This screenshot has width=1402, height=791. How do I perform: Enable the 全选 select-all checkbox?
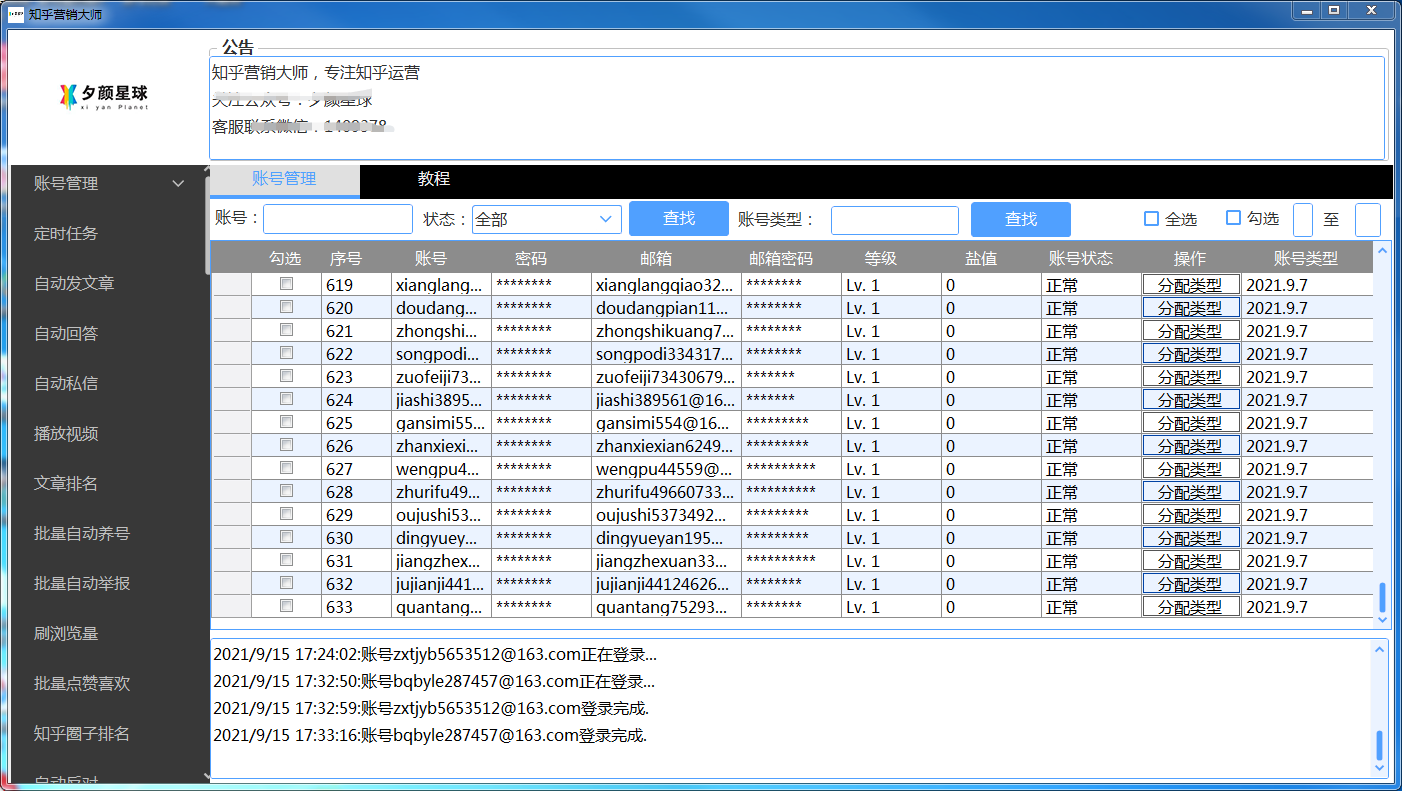click(1151, 219)
